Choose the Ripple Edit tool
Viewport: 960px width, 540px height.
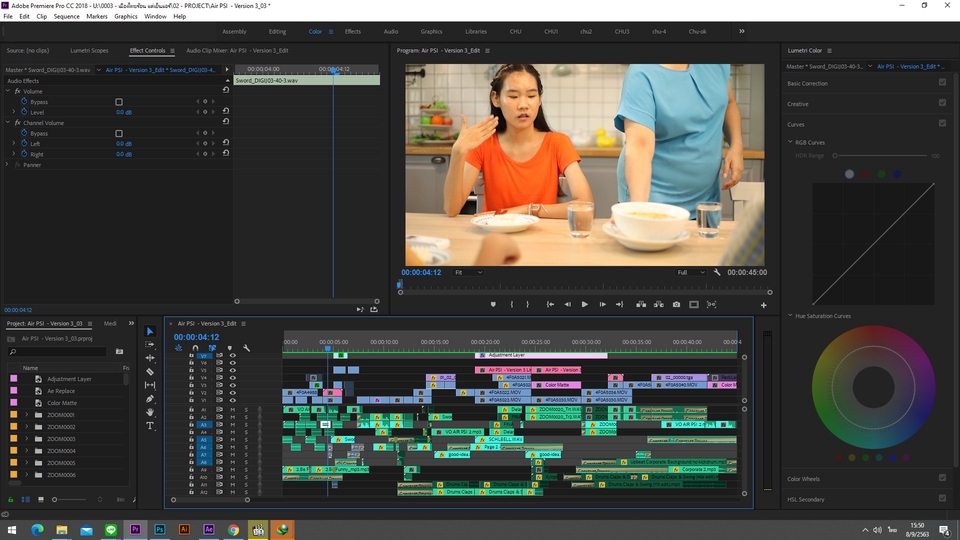tap(150, 358)
